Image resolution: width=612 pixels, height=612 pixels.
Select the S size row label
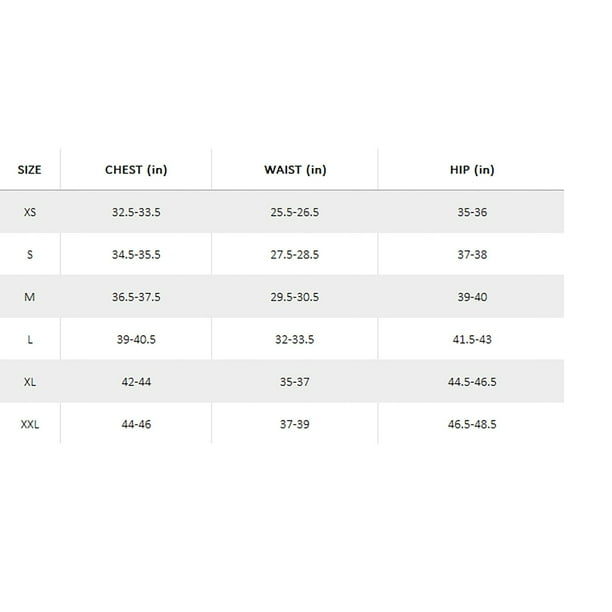pos(30,255)
